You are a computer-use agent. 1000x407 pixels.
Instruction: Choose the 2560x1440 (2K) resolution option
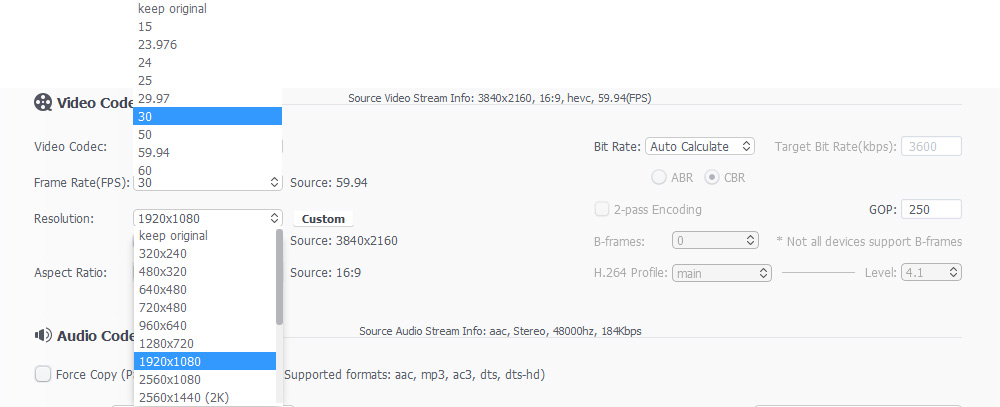pyautogui.click(x=184, y=397)
